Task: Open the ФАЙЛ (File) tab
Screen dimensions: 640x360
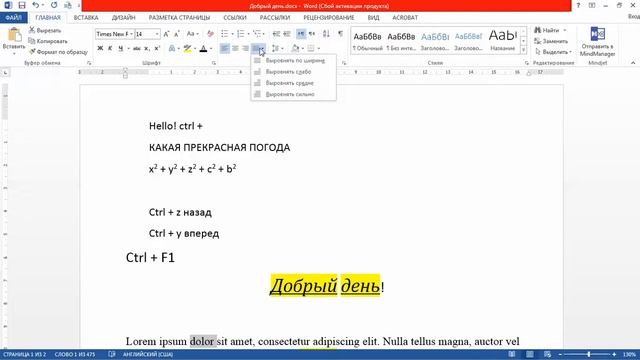Action: [x=13, y=18]
